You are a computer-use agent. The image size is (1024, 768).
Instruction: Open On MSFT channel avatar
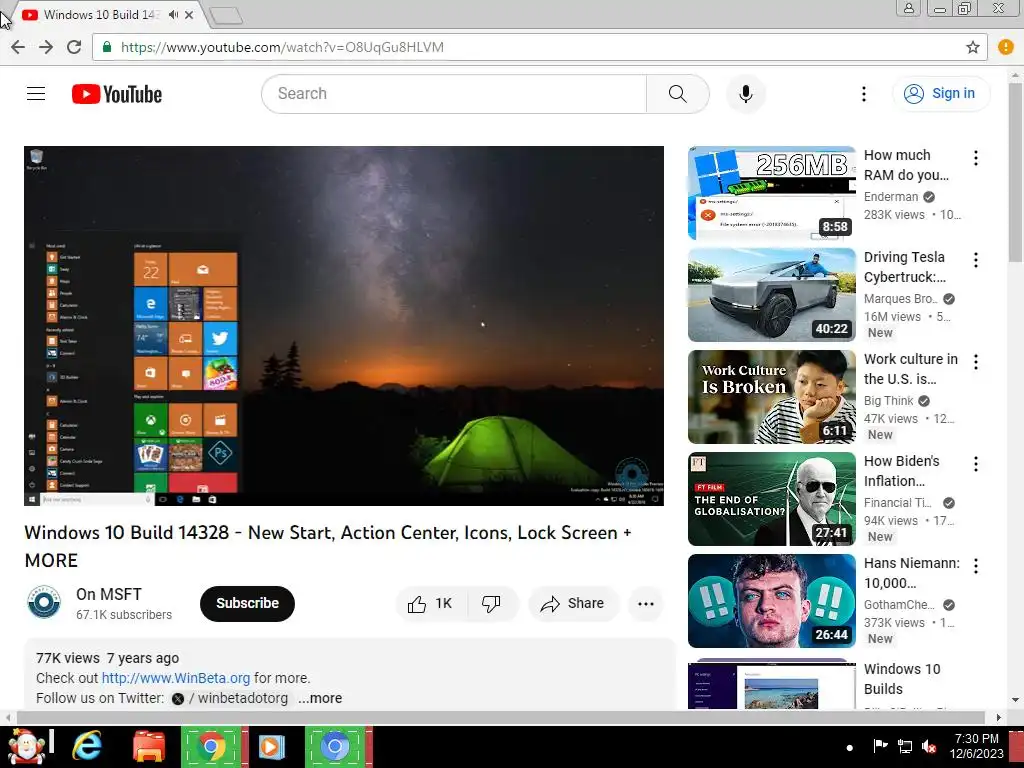(44, 602)
